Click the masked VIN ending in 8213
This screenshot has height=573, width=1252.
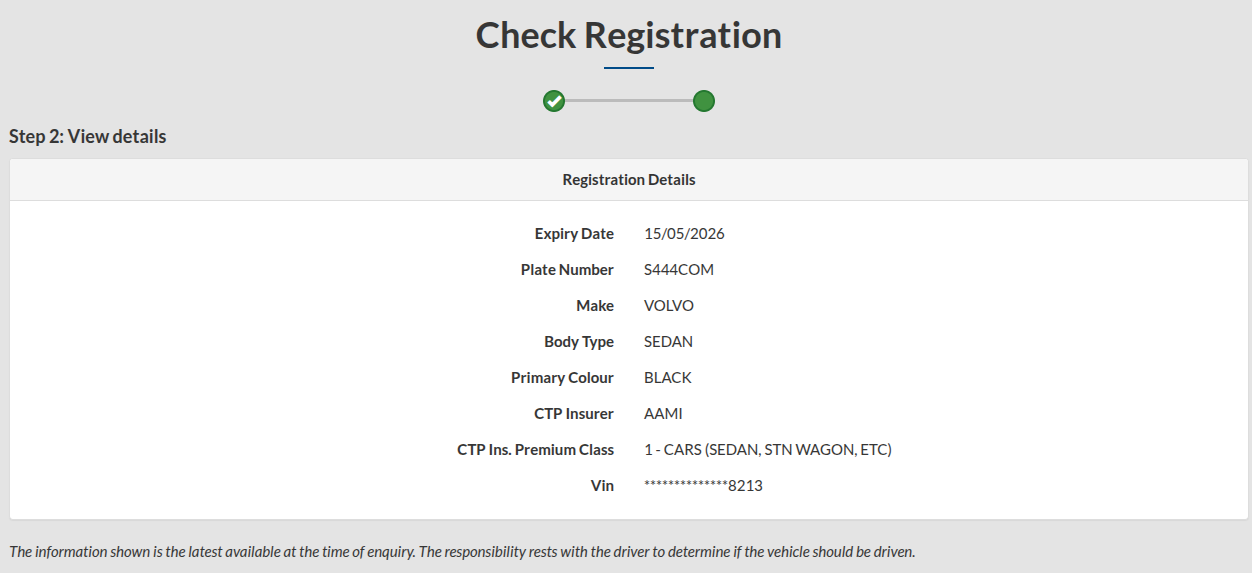click(703, 486)
